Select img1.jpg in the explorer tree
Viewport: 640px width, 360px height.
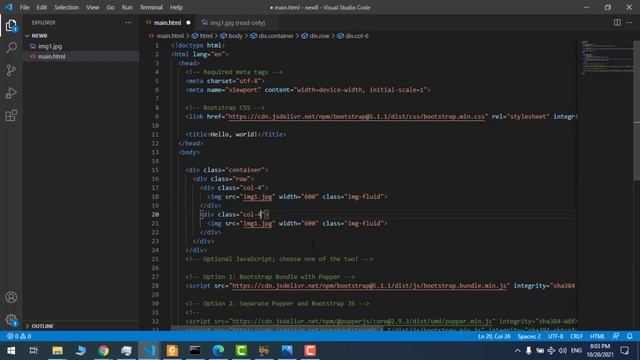(x=81, y=46)
